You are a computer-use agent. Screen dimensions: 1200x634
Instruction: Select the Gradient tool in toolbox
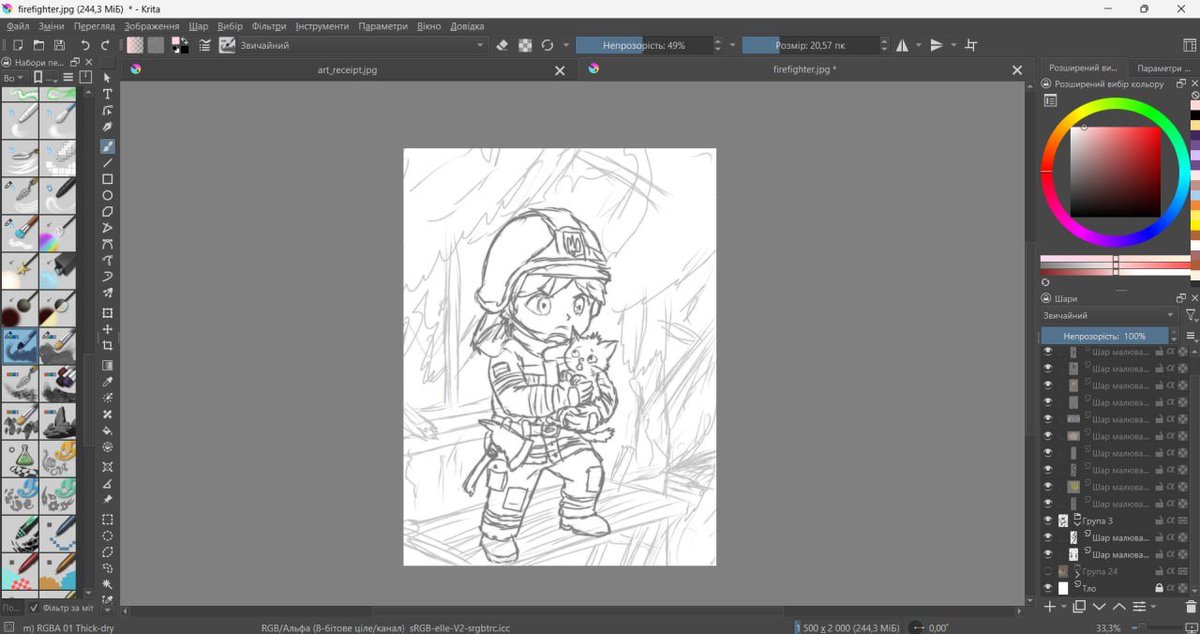coord(107,365)
